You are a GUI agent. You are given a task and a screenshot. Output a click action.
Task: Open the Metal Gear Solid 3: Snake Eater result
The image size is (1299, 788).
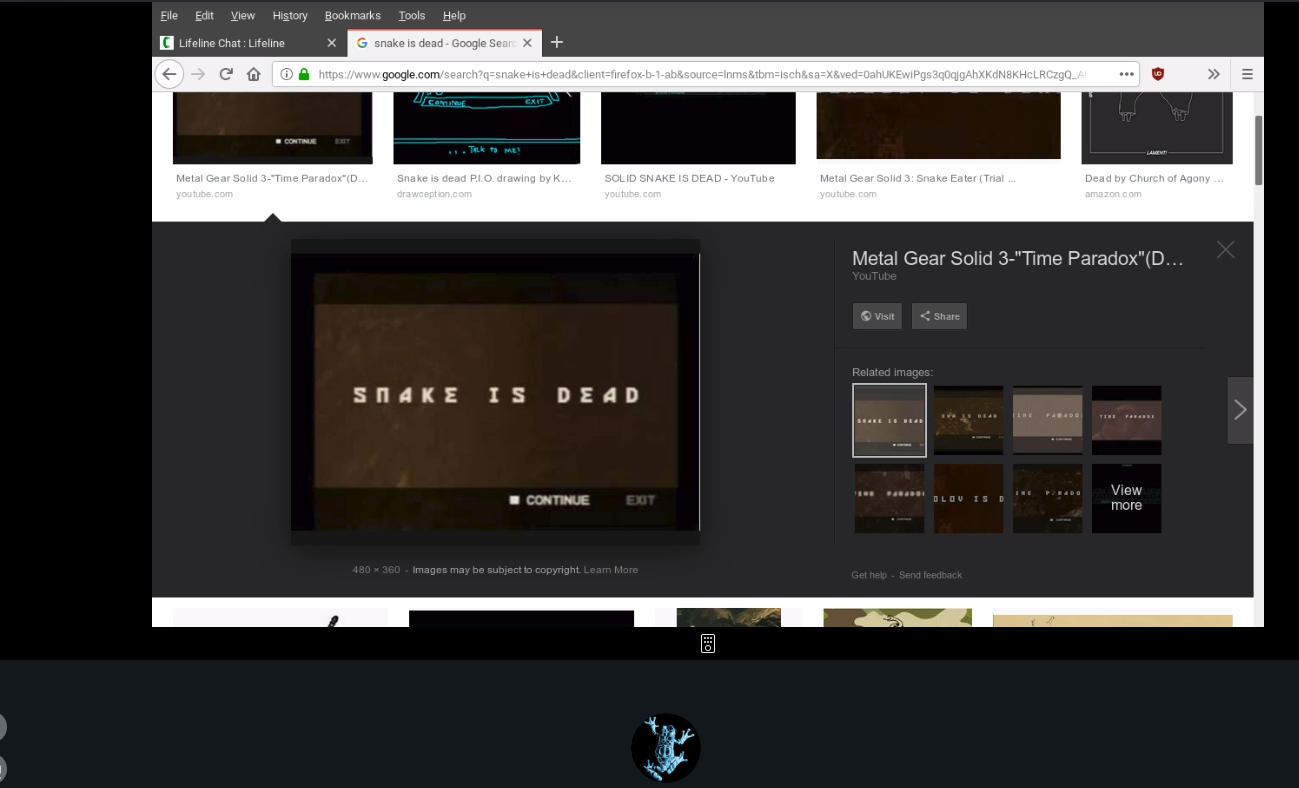[917, 178]
